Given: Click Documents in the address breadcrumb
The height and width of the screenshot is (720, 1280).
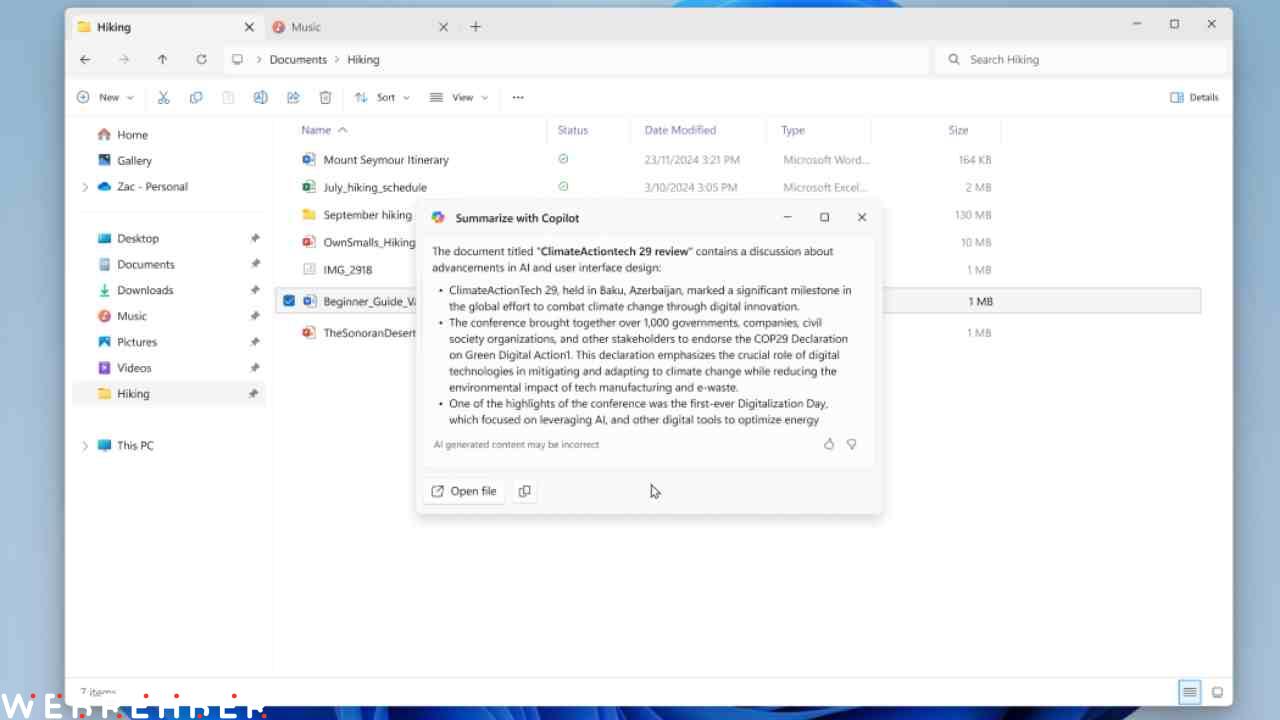Looking at the screenshot, I should point(298,59).
